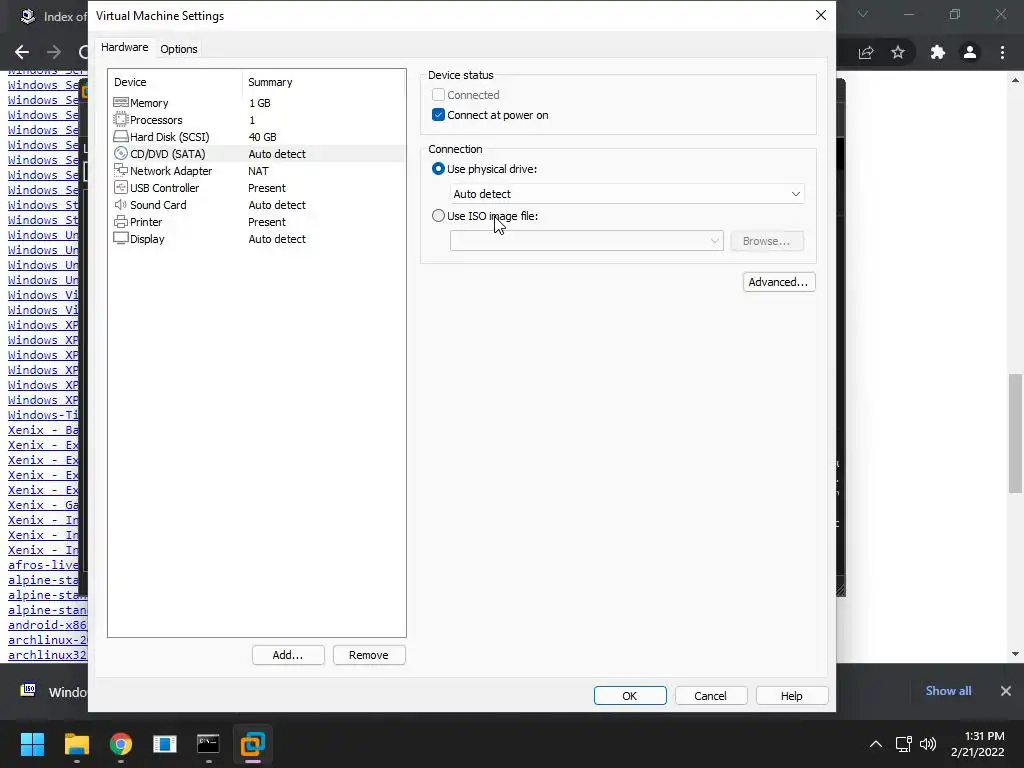This screenshot has height=768, width=1024.
Task: Close the Virtual Machine Settings dialog
Action: (821, 15)
